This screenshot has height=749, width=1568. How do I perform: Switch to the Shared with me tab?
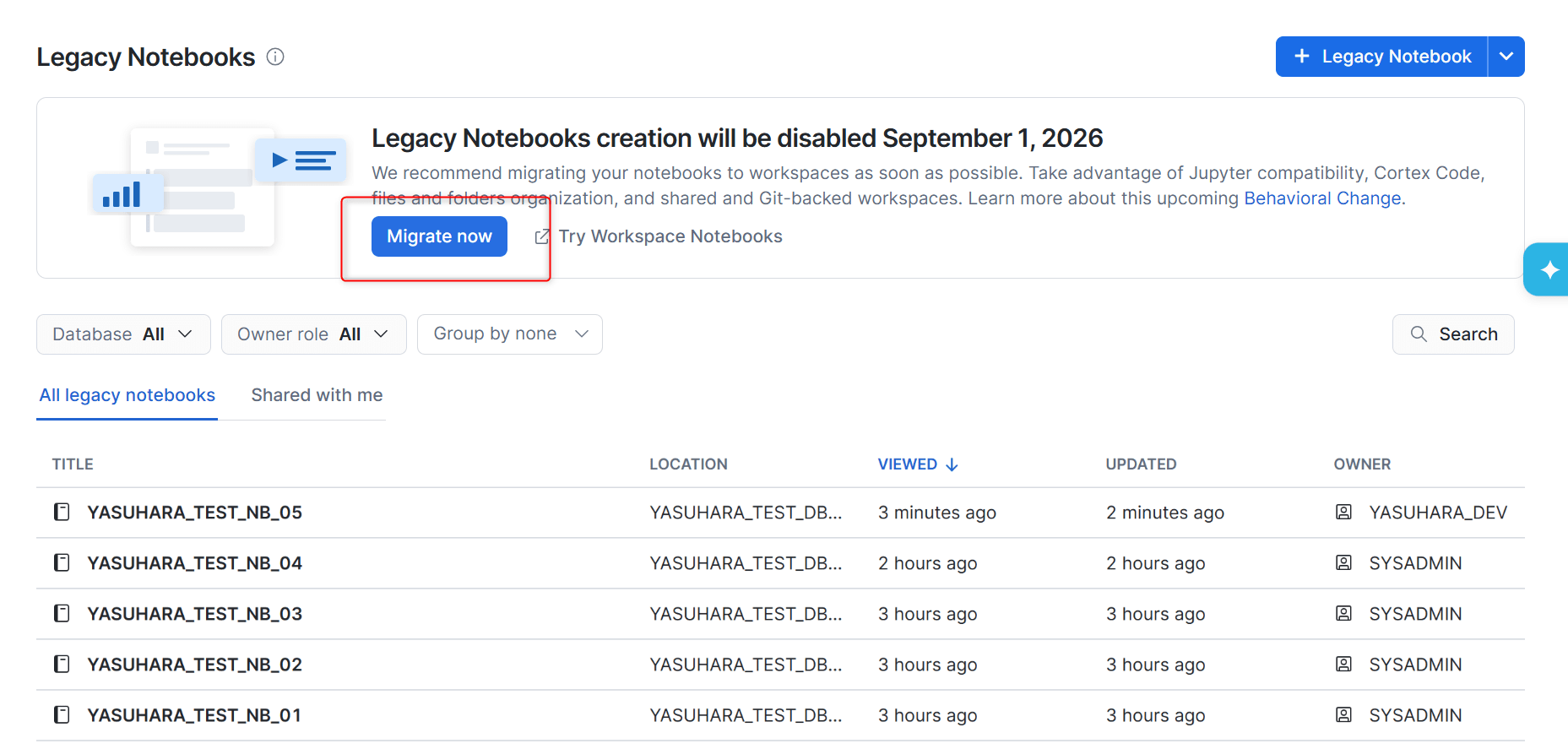pyautogui.click(x=317, y=395)
